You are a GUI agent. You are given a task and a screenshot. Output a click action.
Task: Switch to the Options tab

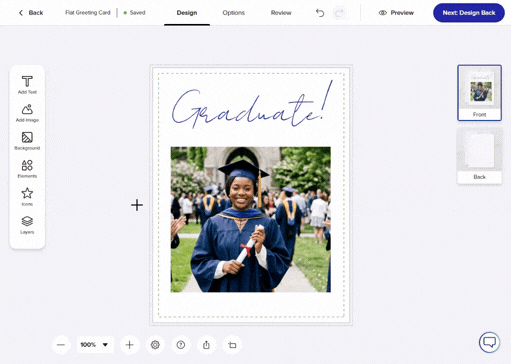pos(233,13)
